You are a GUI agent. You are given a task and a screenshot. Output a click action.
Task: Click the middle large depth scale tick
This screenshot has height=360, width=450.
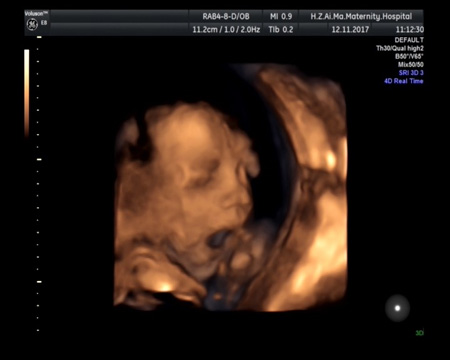click(x=39, y=159)
